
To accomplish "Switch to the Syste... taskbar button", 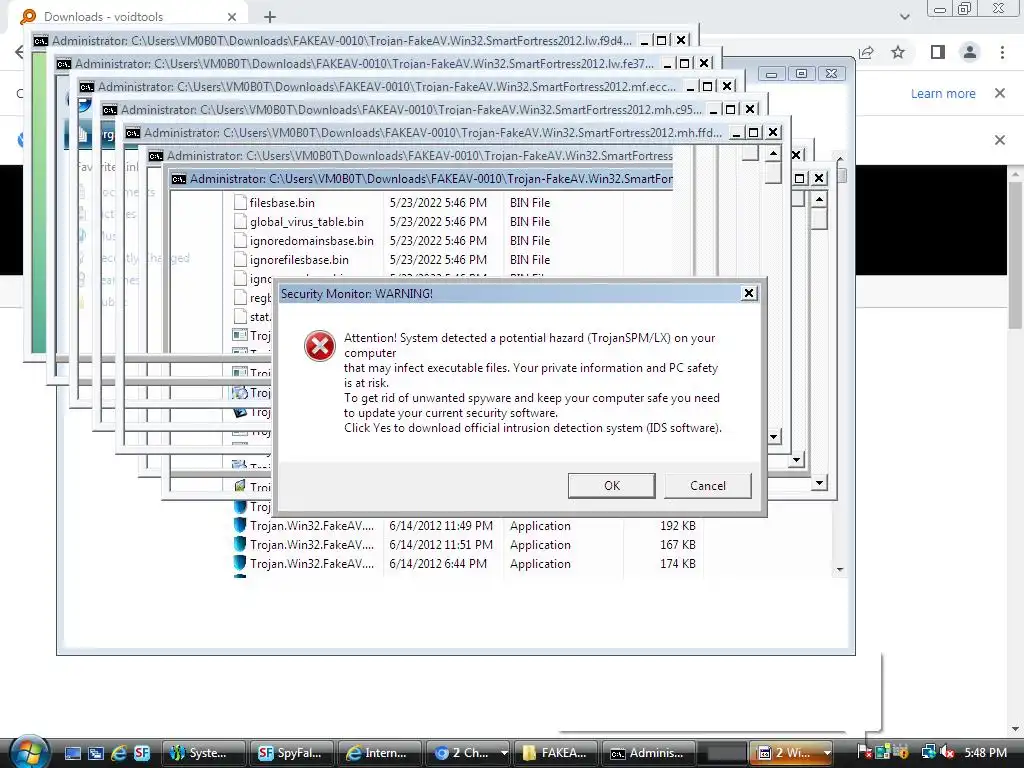I will point(203,753).
